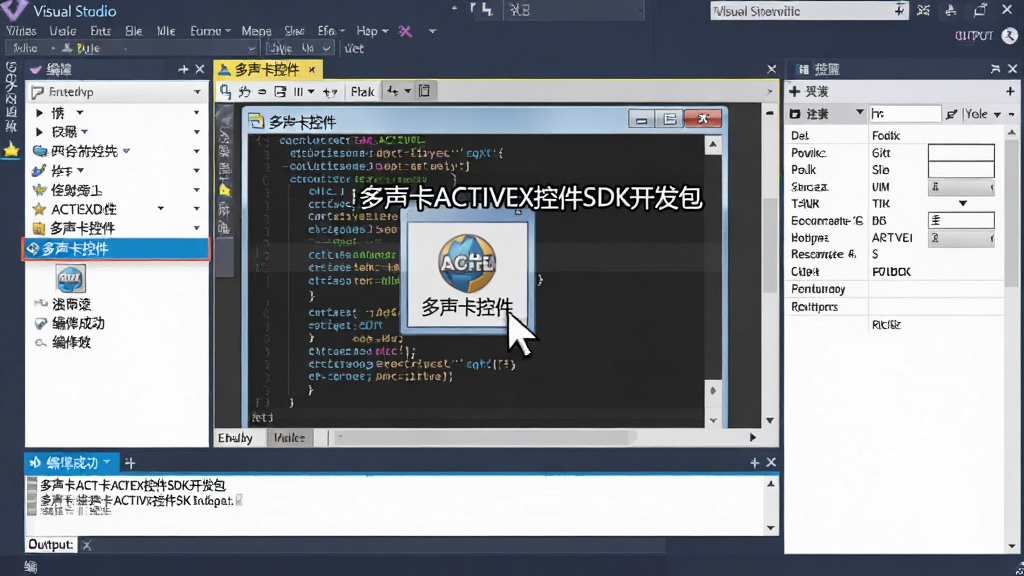
Task: Click the OUTPUT label at top right
Action: [974, 36]
